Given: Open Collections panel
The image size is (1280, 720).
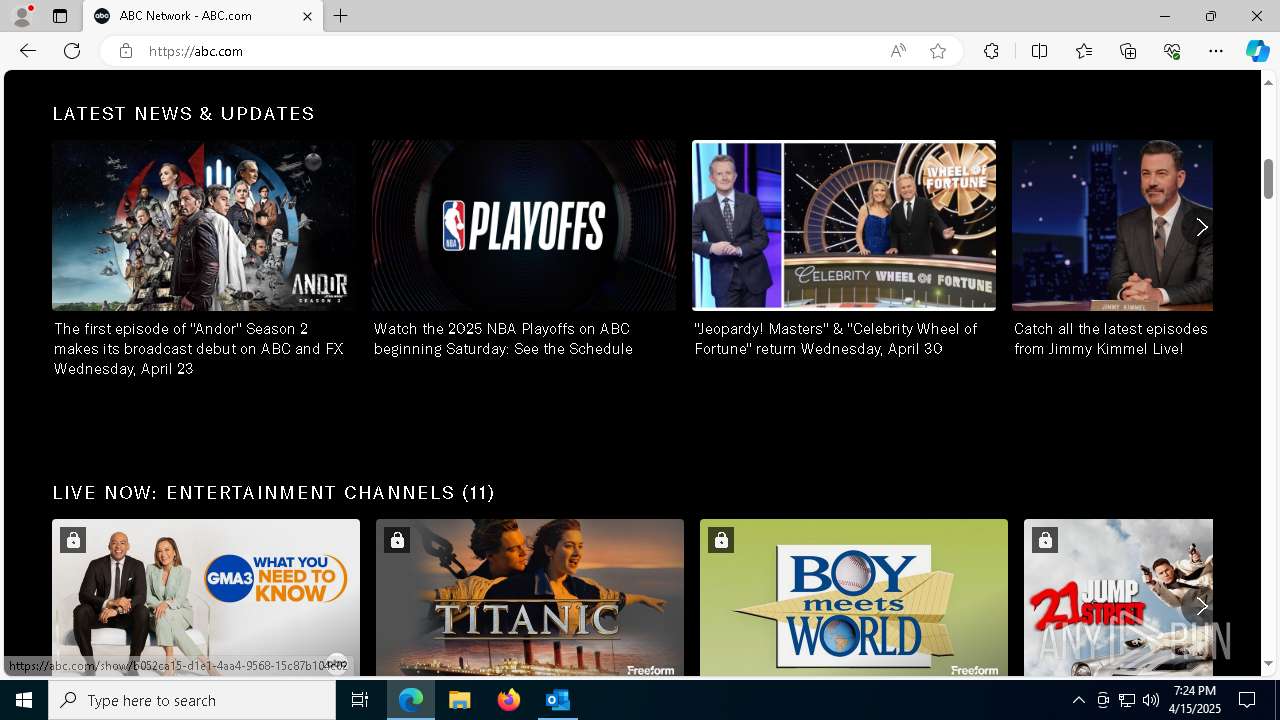Looking at the screenshot, I should point(1128,51).
